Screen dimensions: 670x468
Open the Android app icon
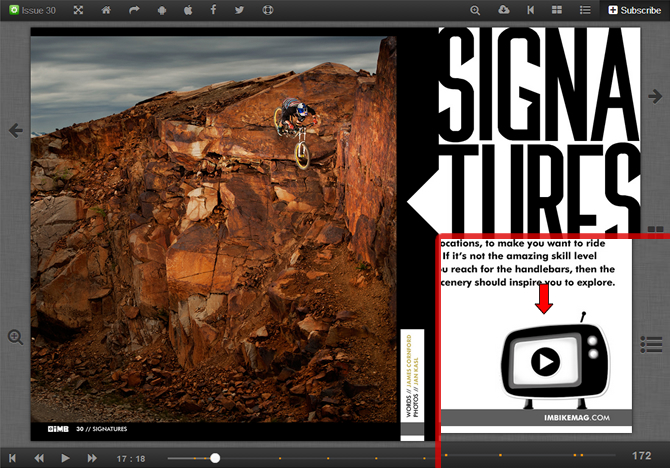(x=162, y=10)
